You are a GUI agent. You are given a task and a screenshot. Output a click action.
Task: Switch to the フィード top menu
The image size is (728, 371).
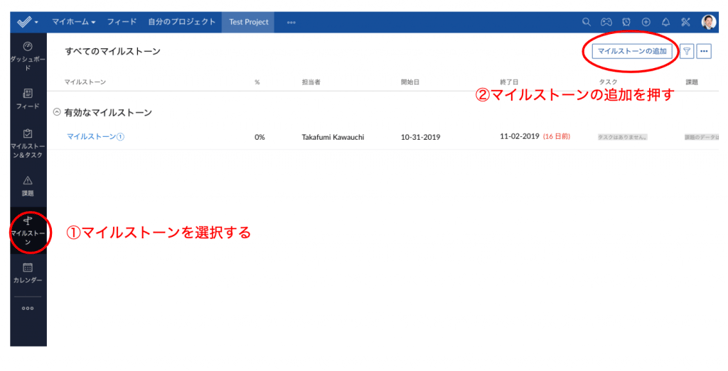tap(122, 22)
